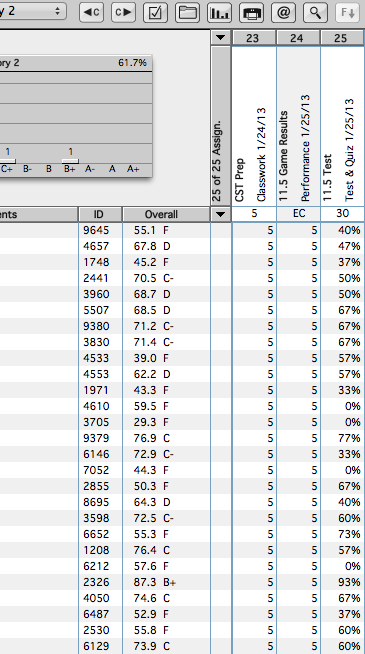Image resolution: width=365 pixels, height=654 pixels.
Task: Click overall grade 87.3 B+
Action: pyautogui.click(x=155, y=582)
